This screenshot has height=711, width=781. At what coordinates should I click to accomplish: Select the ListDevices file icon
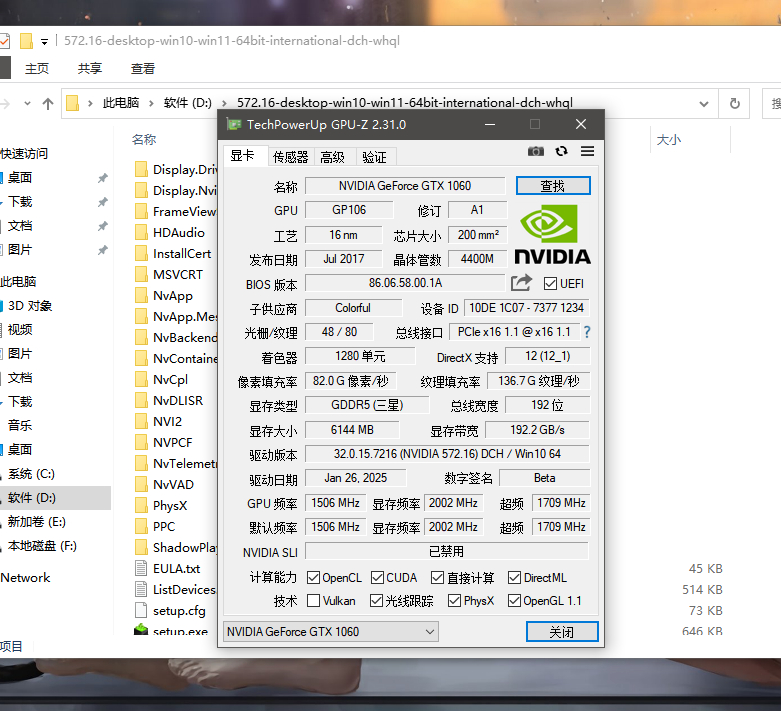pos(141,589)
